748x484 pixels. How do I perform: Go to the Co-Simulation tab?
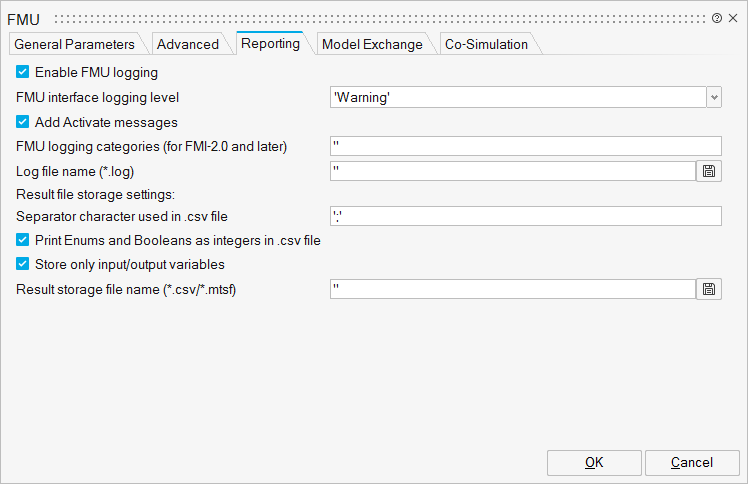click(x=486, y=44)
